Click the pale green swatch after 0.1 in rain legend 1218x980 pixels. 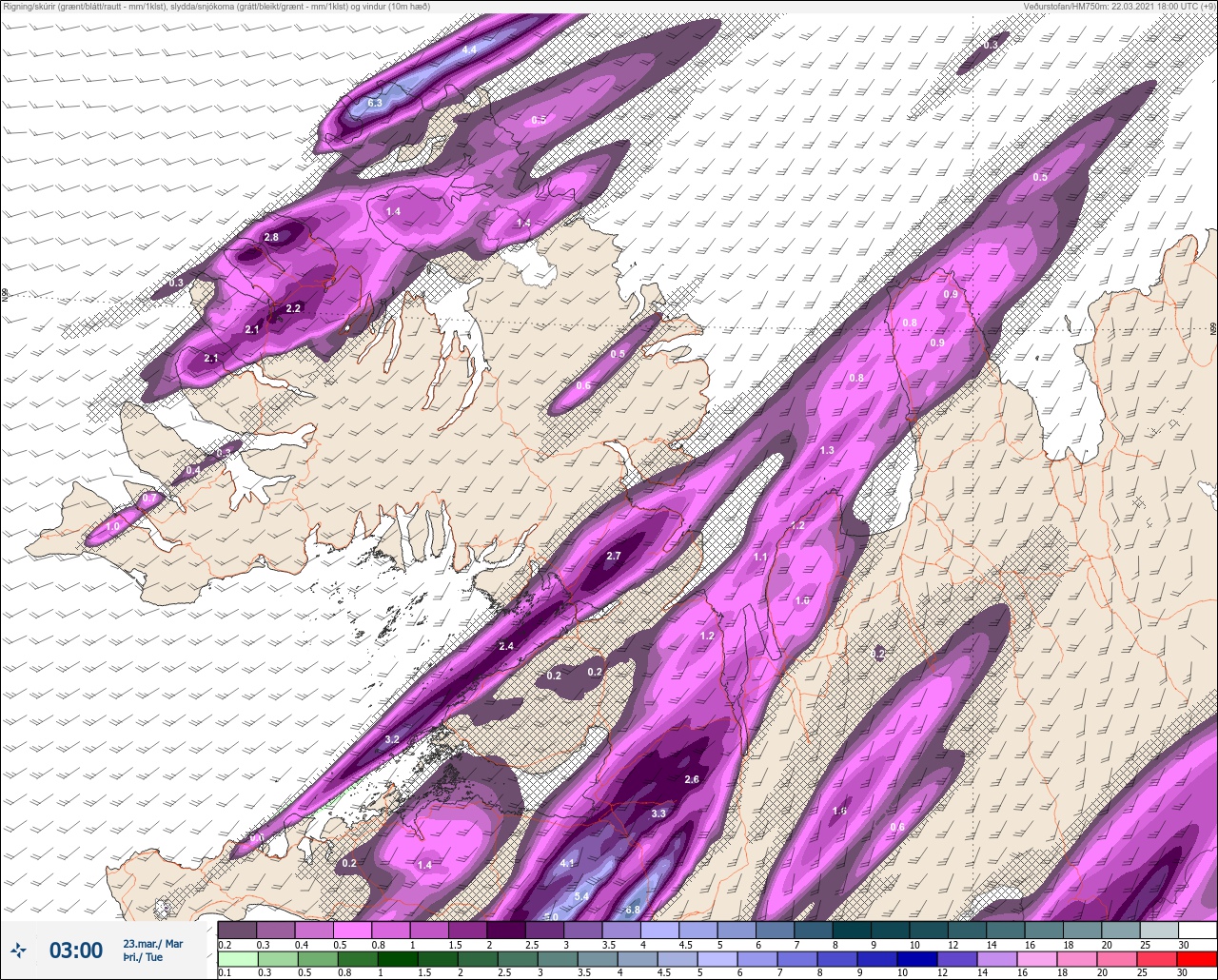point(237,959)
